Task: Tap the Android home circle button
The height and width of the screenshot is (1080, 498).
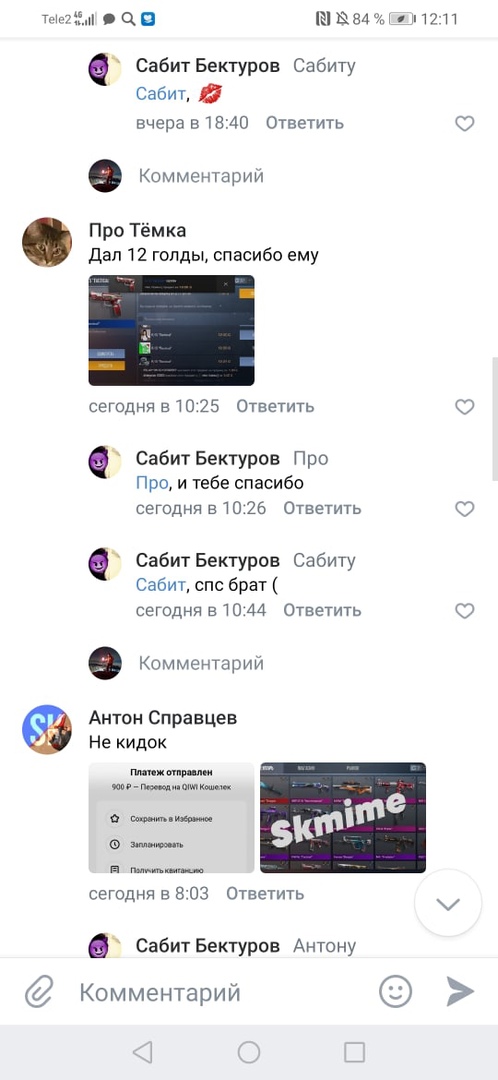Action: 249,1052
